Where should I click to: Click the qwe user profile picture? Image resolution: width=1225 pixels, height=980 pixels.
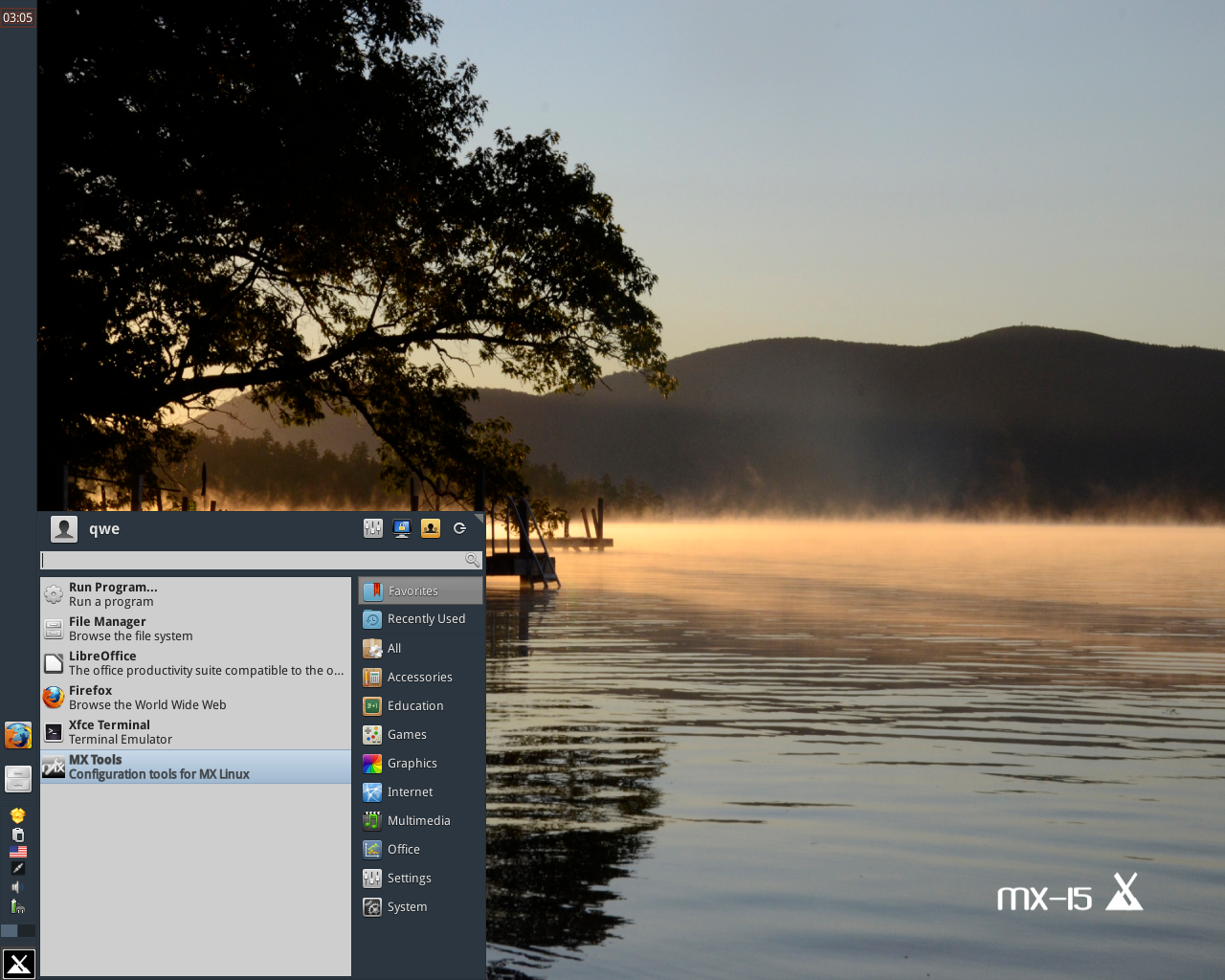coord(64,529)
